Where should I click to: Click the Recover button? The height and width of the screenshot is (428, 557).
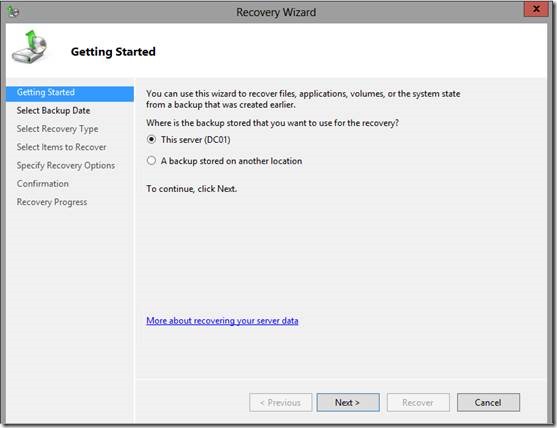(x=418, y=402)
